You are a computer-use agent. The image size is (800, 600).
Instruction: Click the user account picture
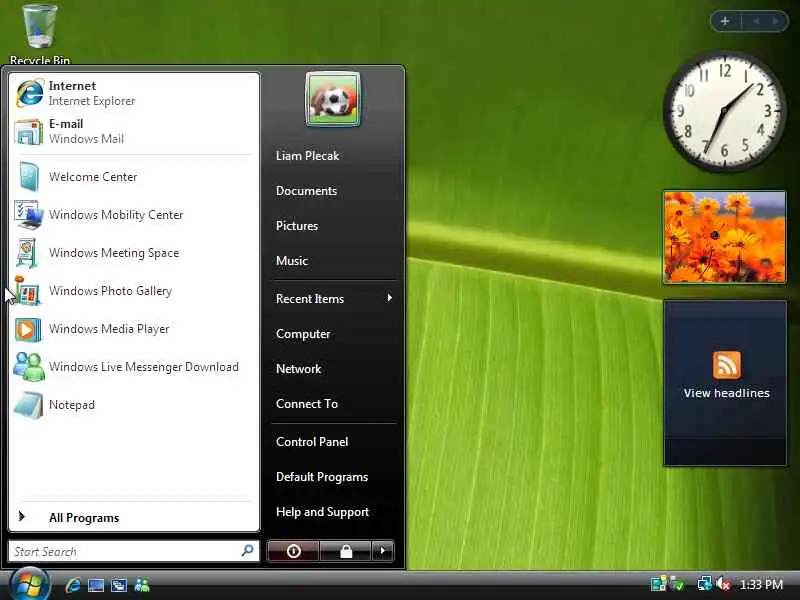point(333,99)
